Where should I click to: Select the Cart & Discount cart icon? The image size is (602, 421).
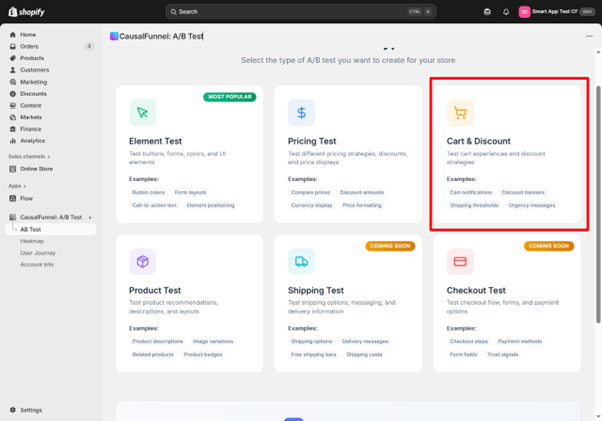tap(460, 112)
